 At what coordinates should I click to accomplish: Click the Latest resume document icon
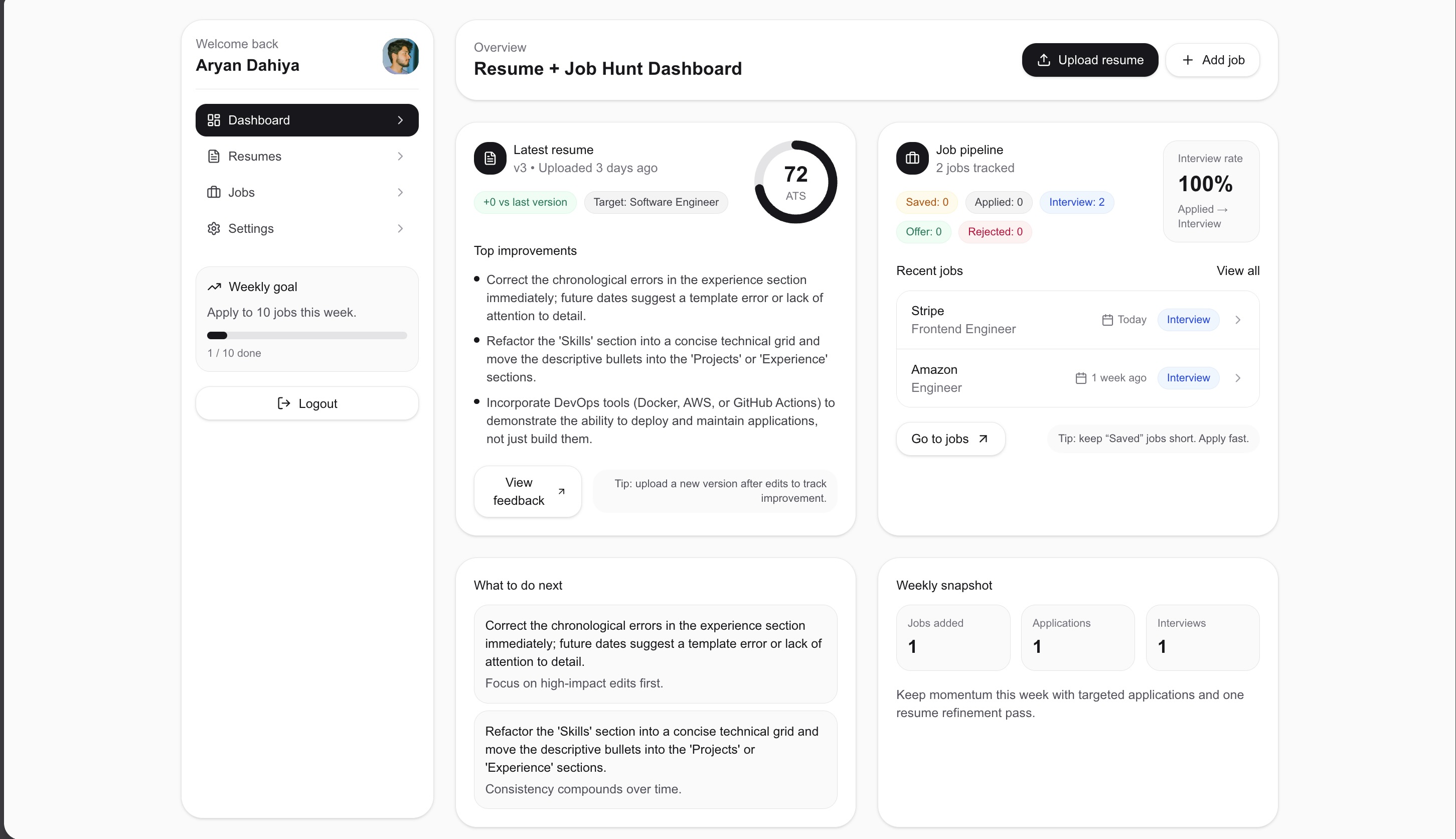pos(490,158)
